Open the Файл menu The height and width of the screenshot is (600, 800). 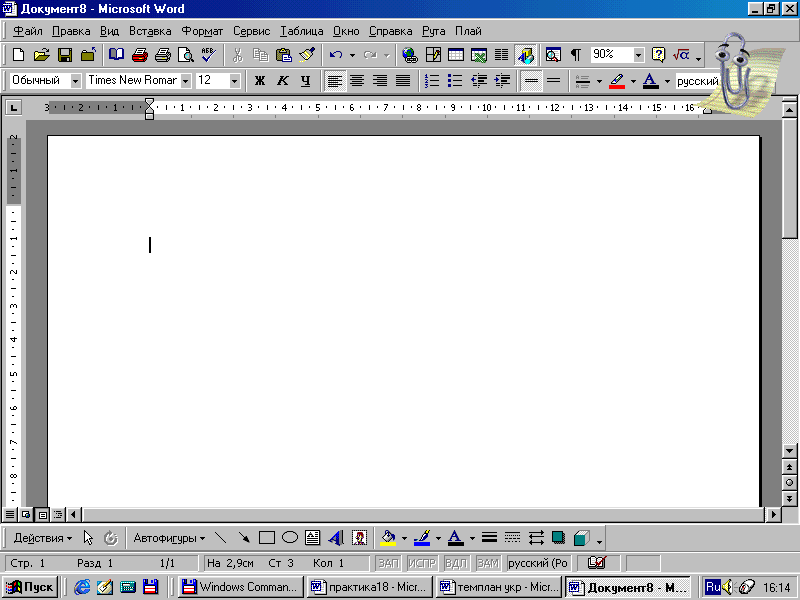coord(28,31)
